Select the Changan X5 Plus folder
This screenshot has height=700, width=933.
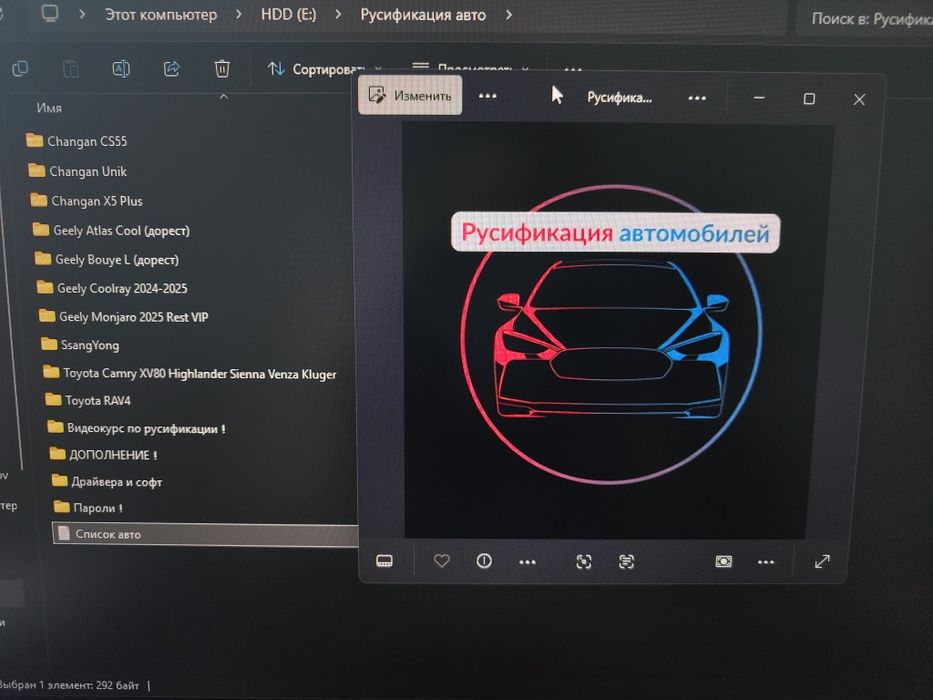[86, 201]
